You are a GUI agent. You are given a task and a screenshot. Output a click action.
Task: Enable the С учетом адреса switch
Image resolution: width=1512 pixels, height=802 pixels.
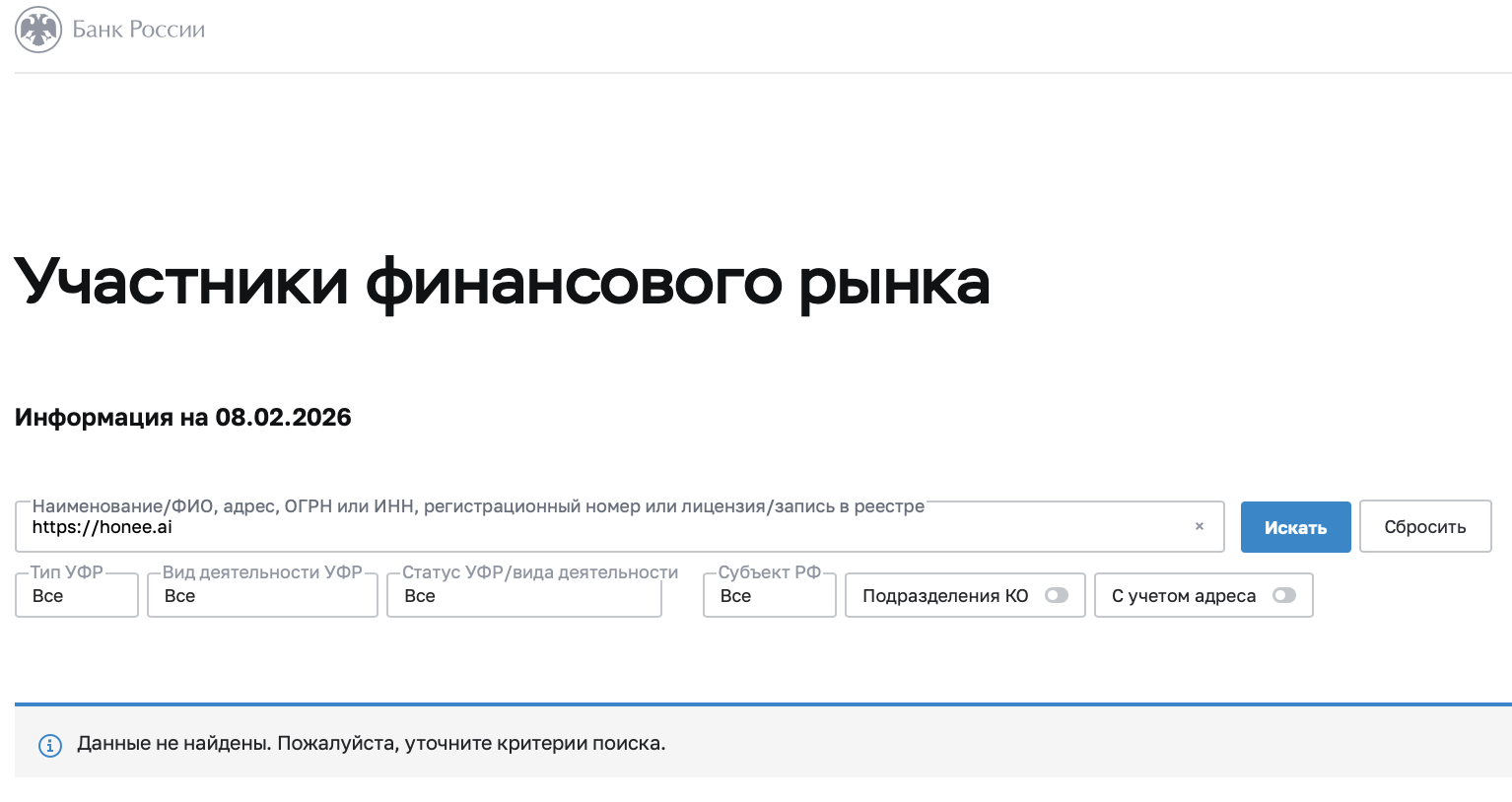1283,595
